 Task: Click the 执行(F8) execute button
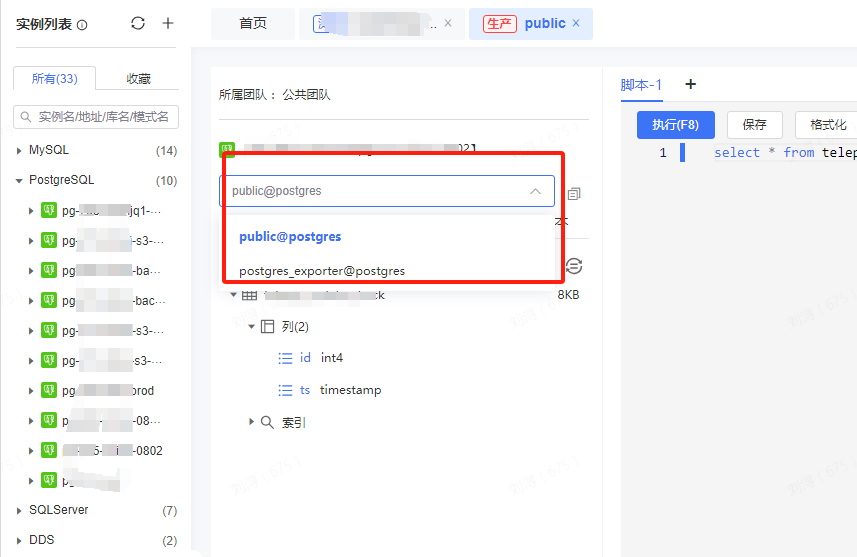coord(676,125)
